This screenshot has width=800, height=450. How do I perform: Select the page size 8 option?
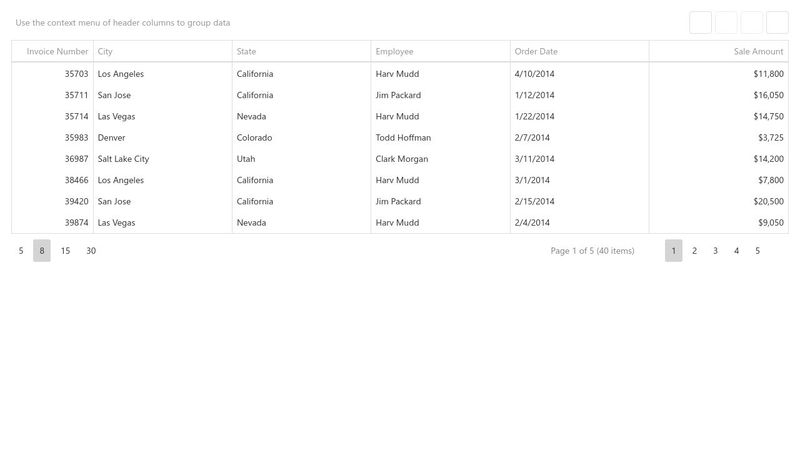(42, 251)
